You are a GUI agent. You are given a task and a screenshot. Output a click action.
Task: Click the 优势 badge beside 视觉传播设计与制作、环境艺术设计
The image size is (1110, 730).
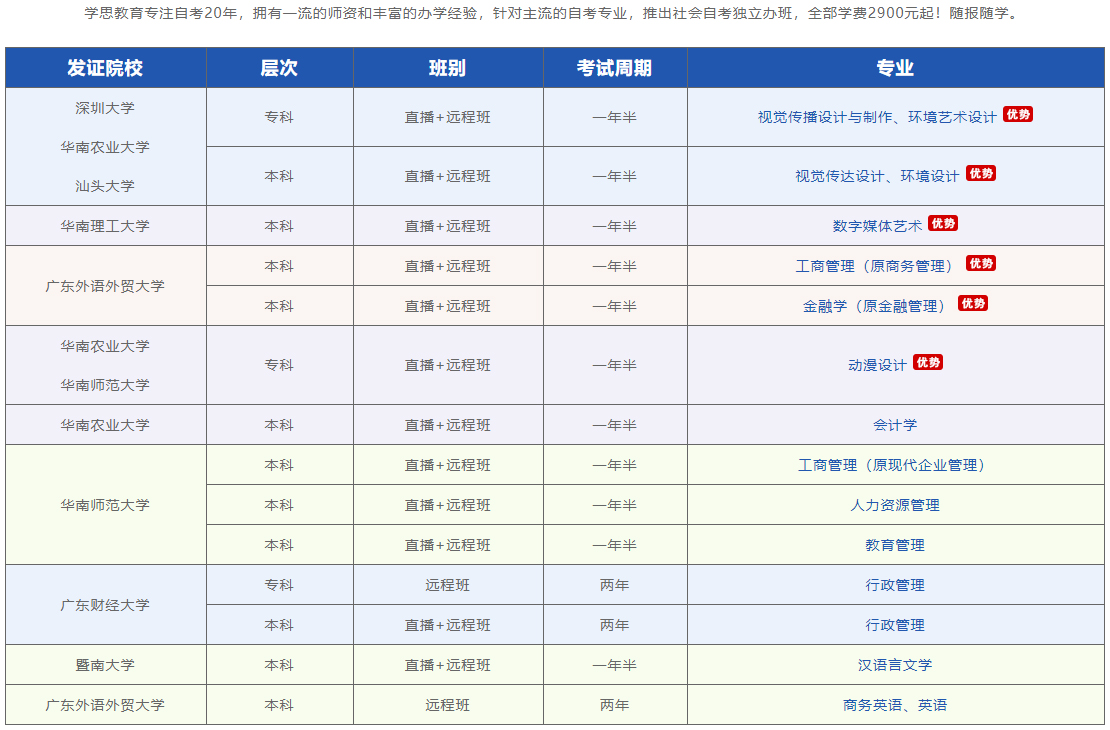pyautogui.click(x=1017, y=115)
